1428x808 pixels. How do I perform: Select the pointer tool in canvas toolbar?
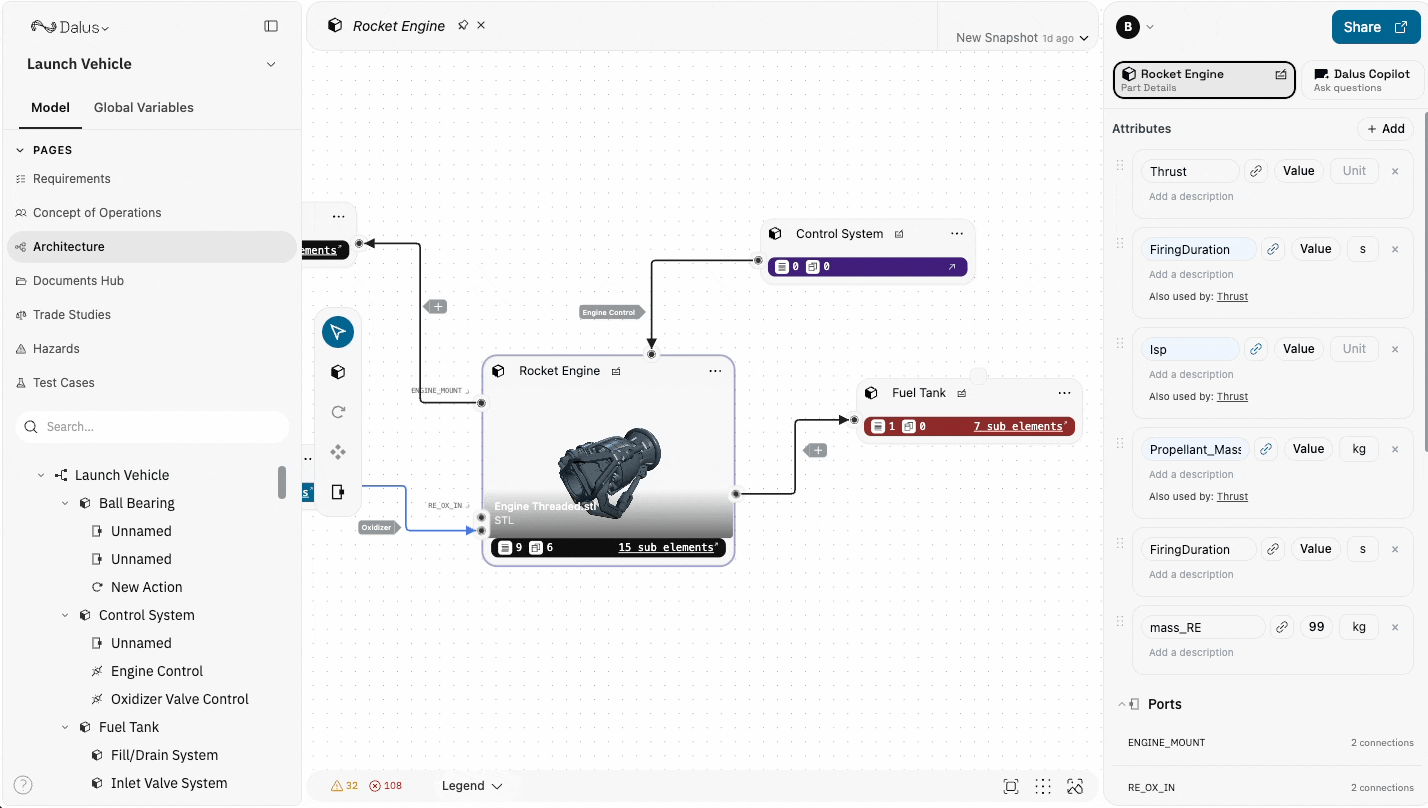[338, 332]
